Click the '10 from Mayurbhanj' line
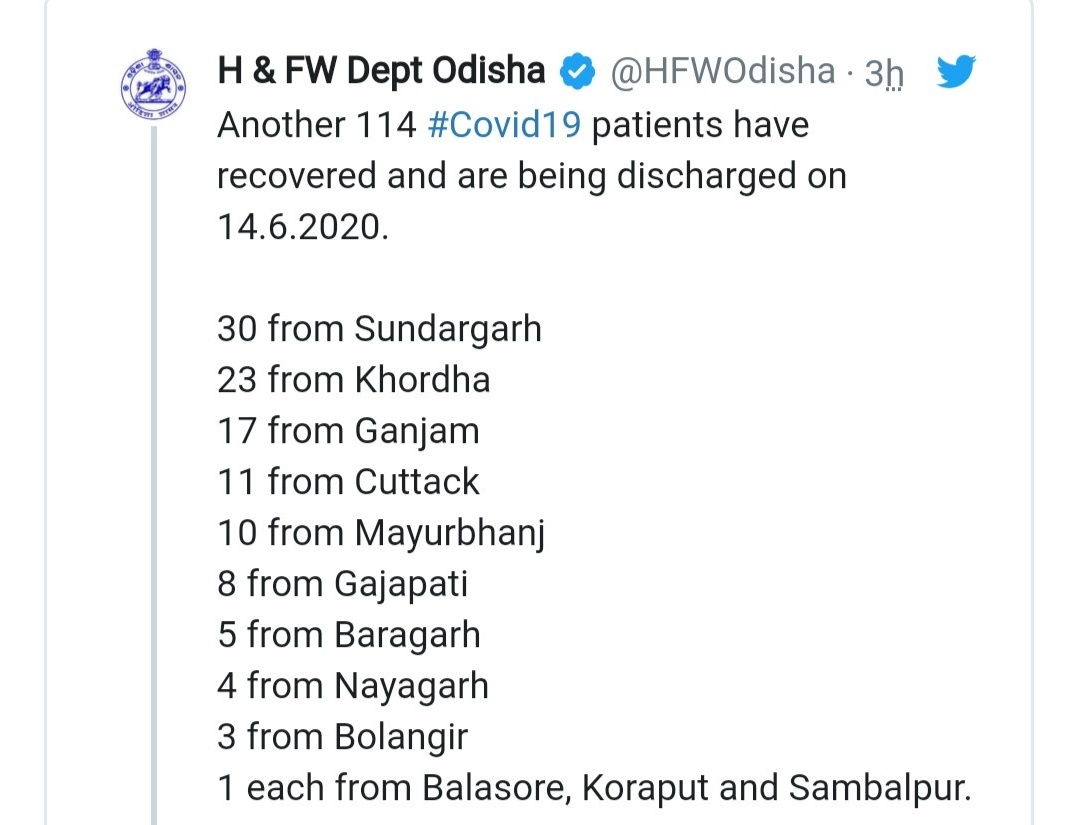The width and height of the screenshot is (1078, 825). (x=381, y=534)
